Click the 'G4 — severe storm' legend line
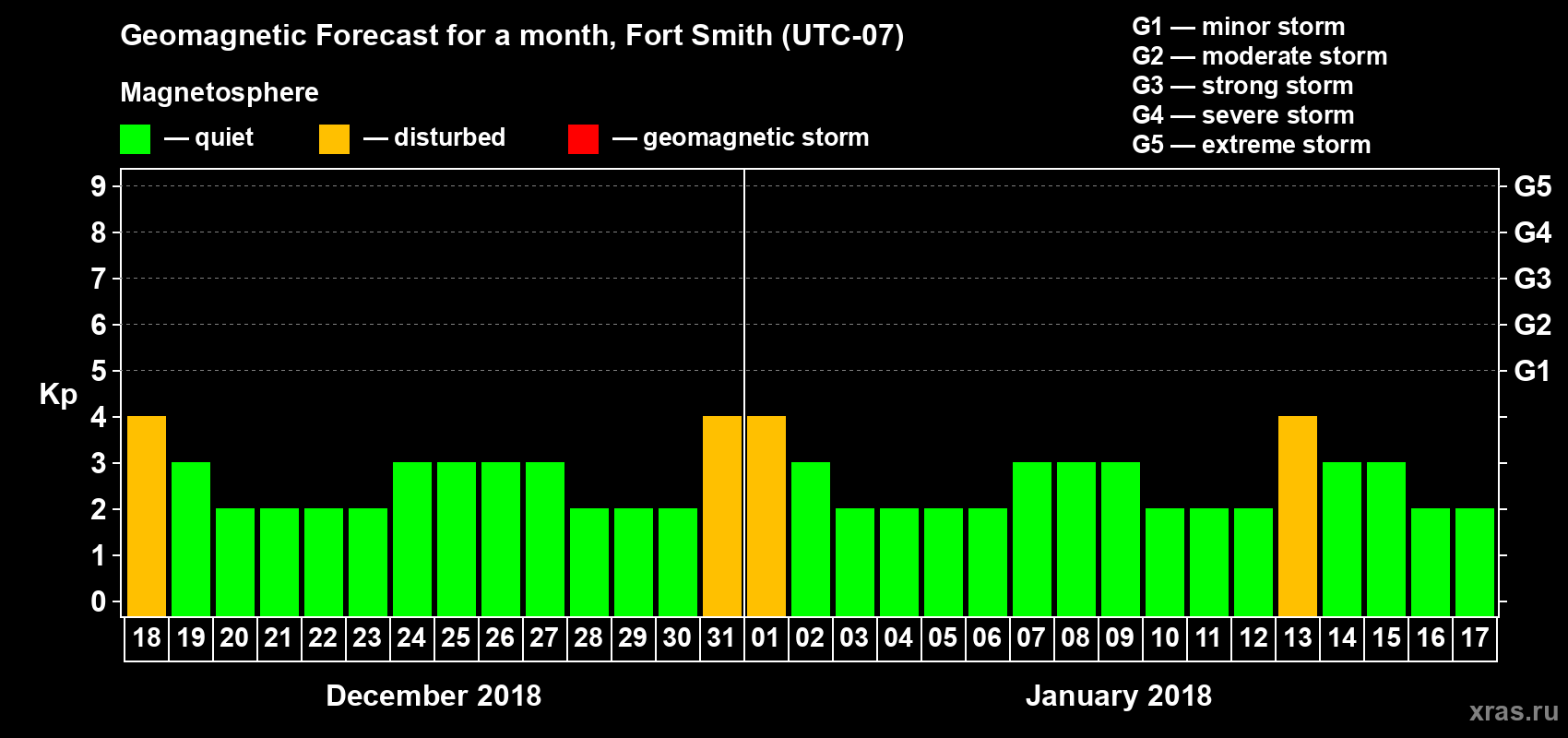Image resolution: width=1568 pixels, height=738 pixels. [x=1242, y=115]
